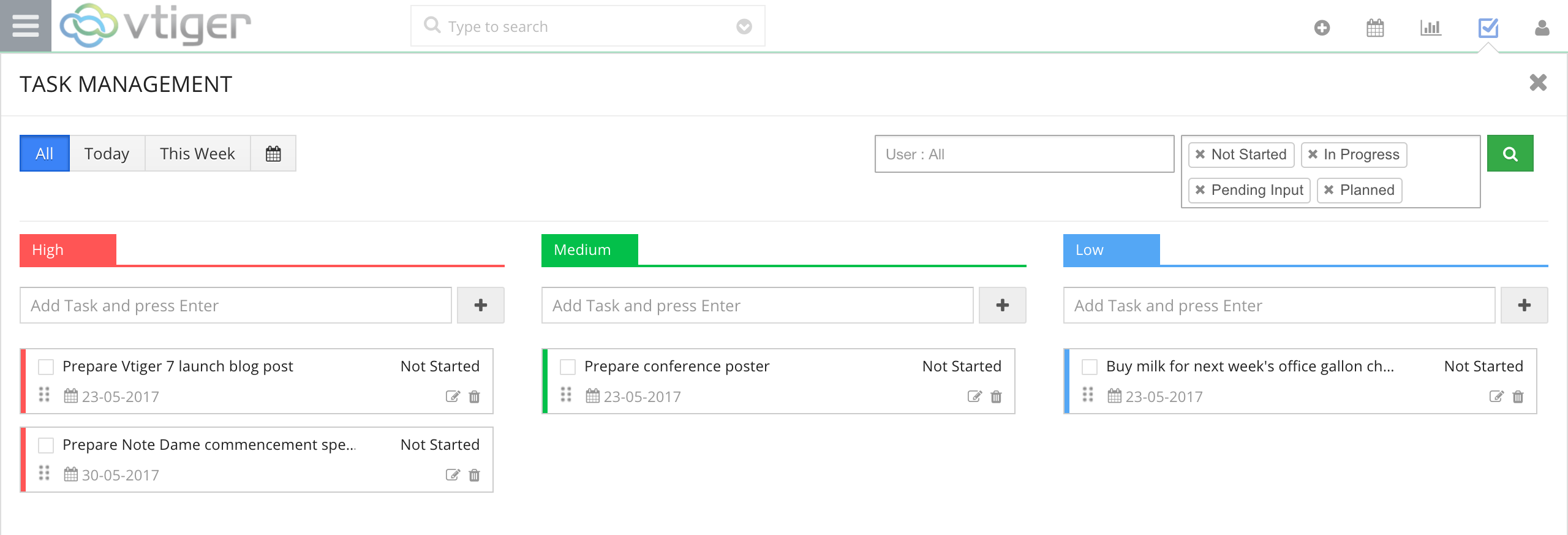Edit the Prepare conference poster task
1568x535 pixels.
pos(974,397)
